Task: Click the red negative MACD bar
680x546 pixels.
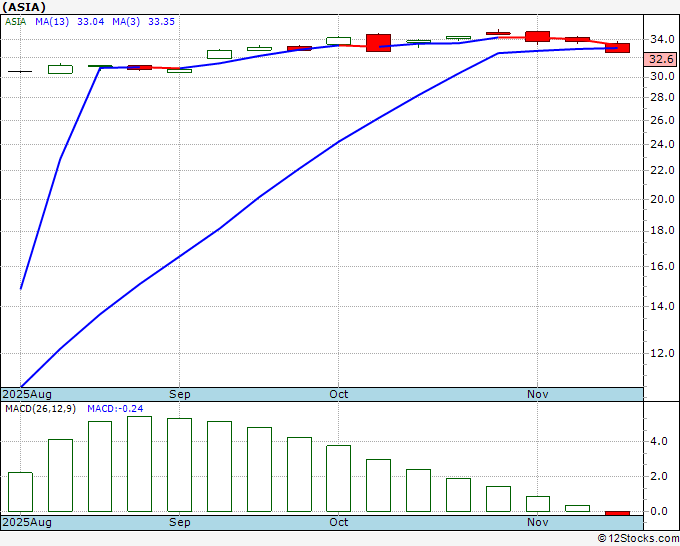Action: click(617, 513)
